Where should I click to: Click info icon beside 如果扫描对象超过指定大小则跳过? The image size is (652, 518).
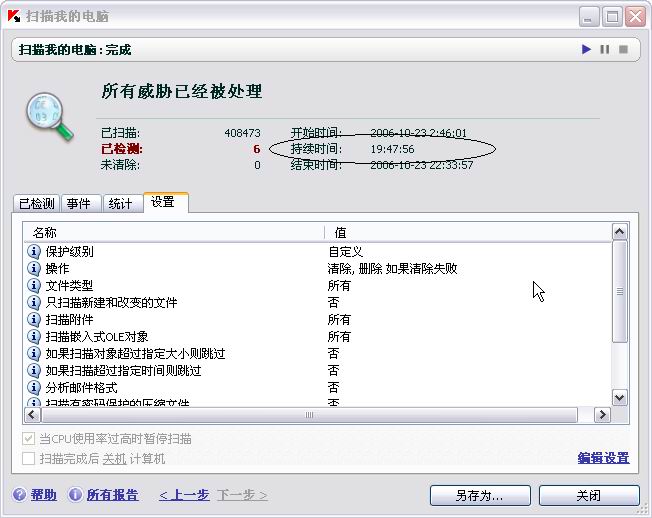pos(34,353)
